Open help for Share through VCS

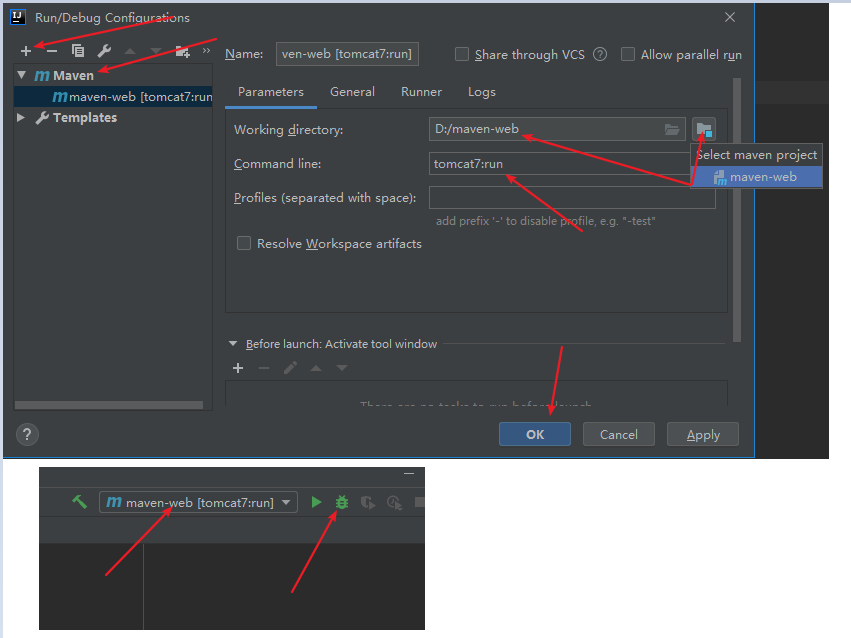point(600,54)
